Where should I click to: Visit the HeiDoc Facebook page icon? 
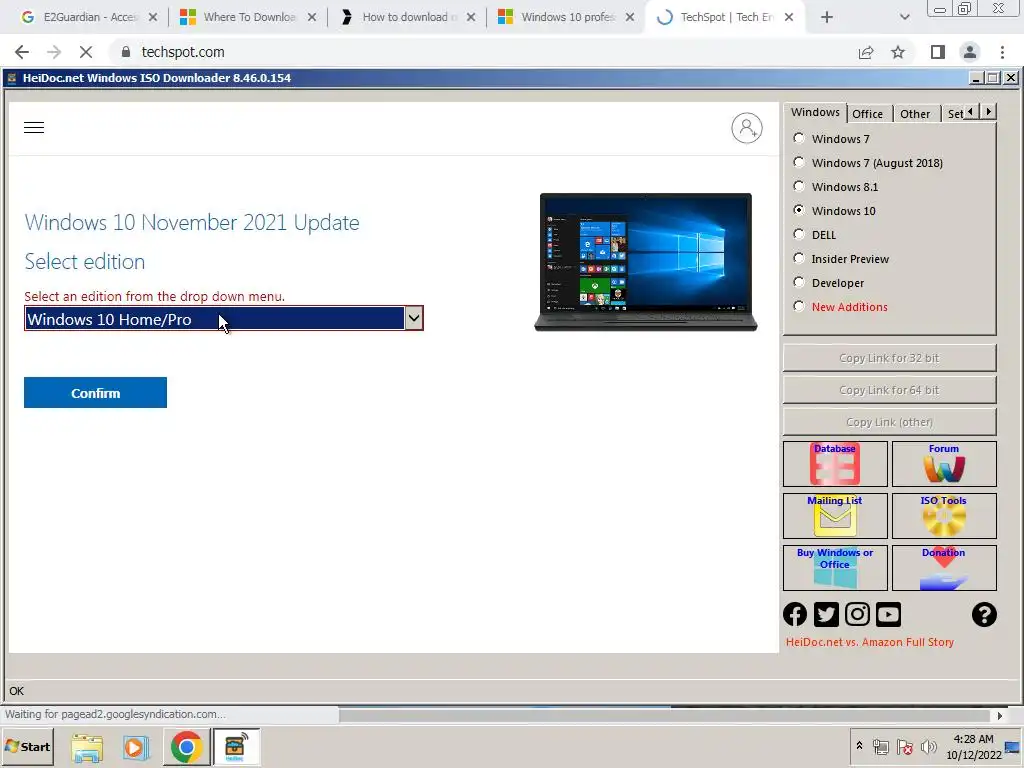(x=795, y=615)
